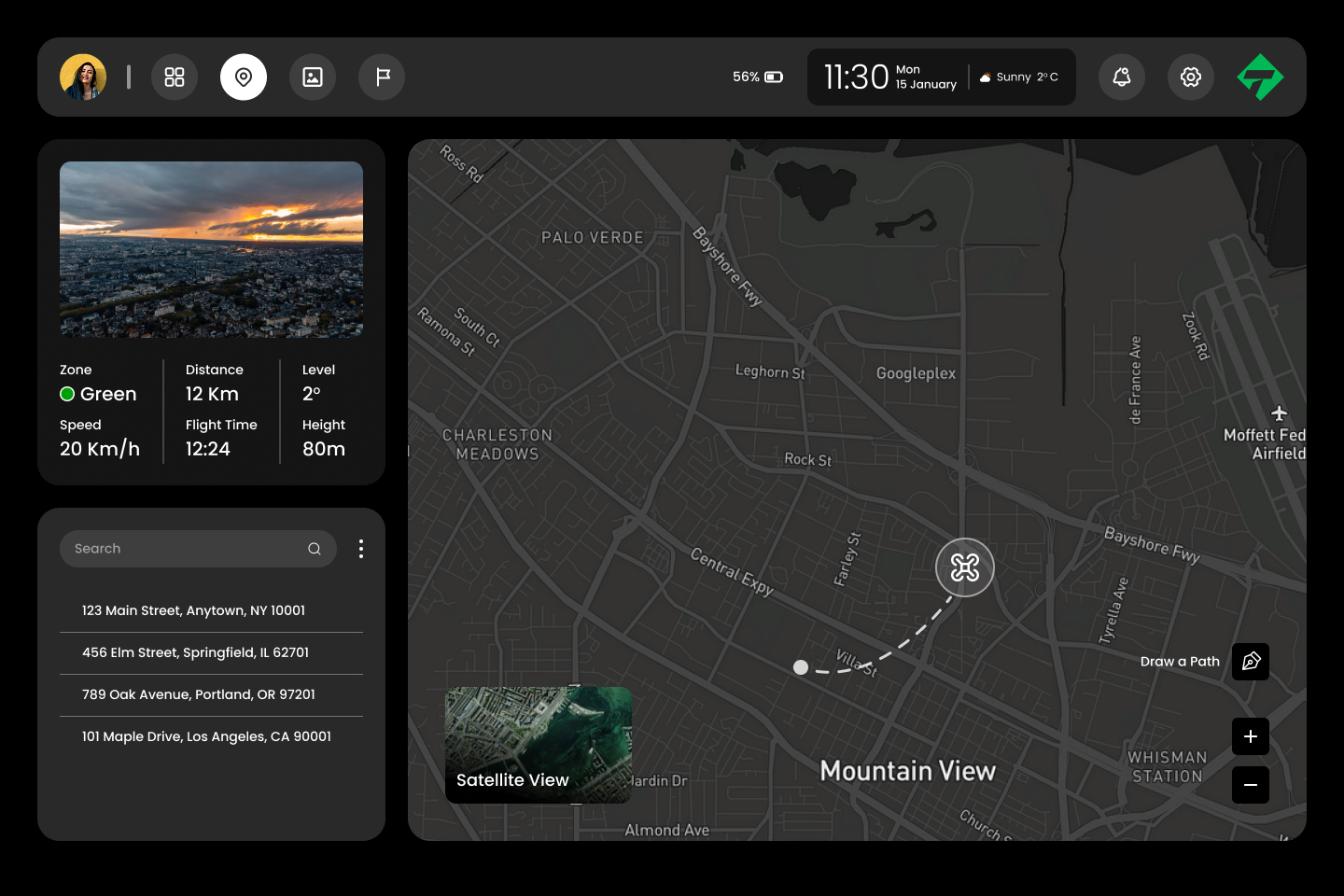
Task: Zoom out on the map
Action: pyautogui.click(x=1251, y=785)
